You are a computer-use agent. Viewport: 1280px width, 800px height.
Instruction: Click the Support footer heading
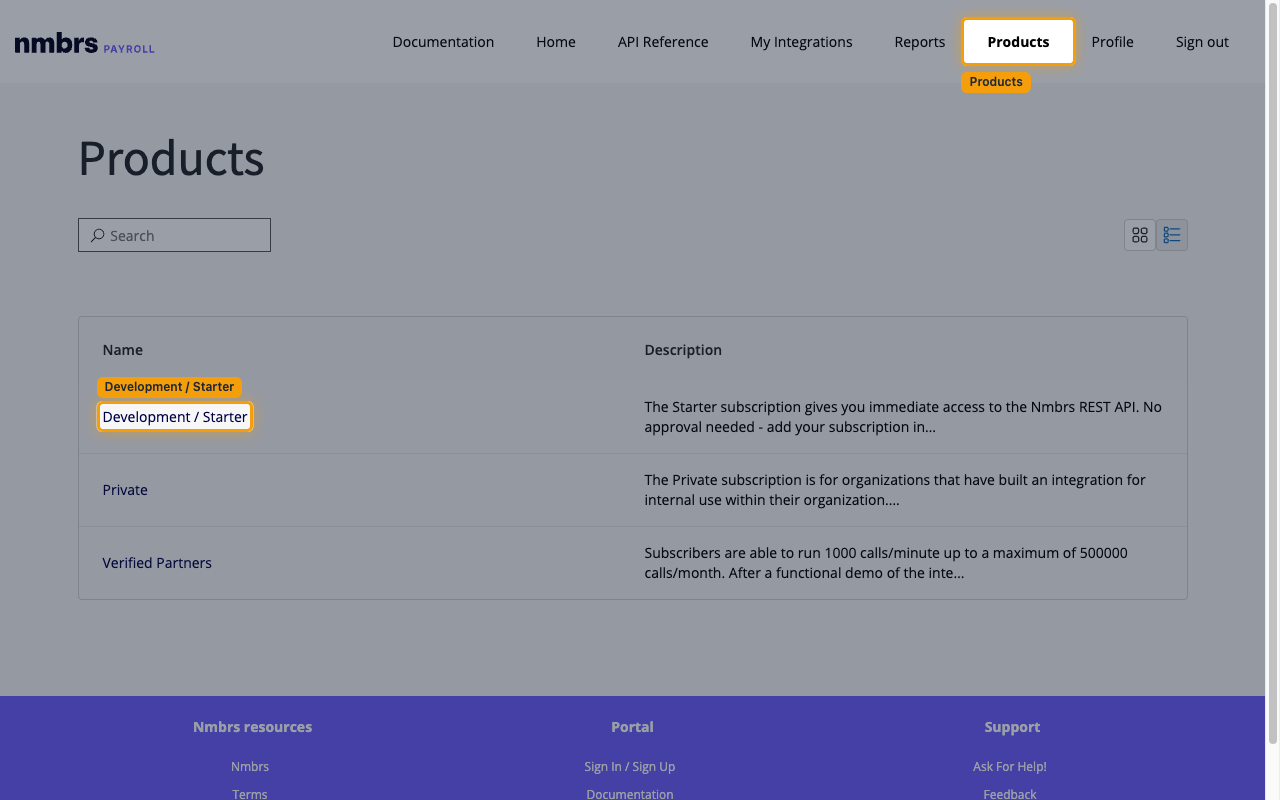pyautogui.click(x=1012, y=727)
